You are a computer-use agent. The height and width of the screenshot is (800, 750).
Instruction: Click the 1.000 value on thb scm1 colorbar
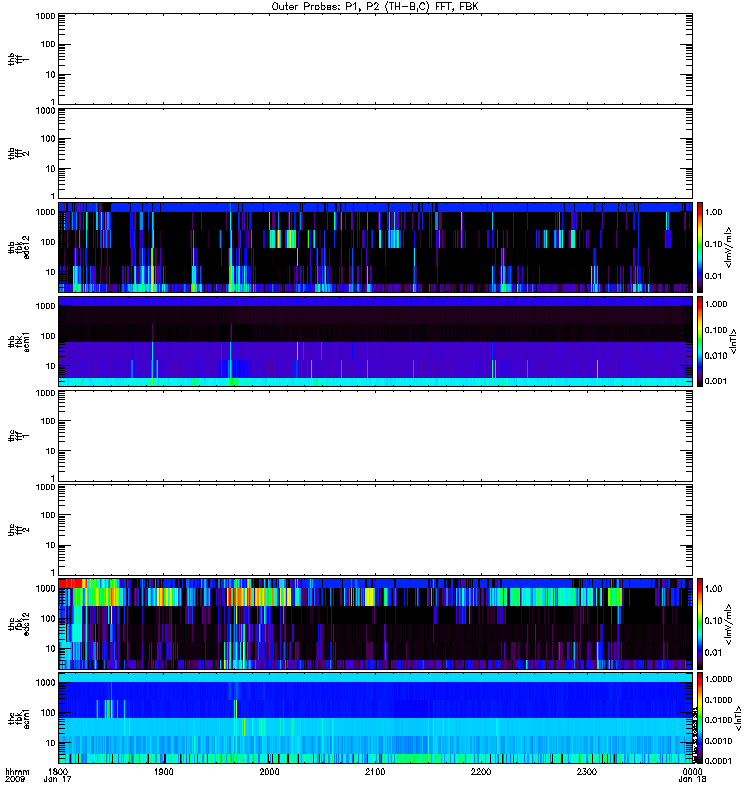(x=715, y=304)
